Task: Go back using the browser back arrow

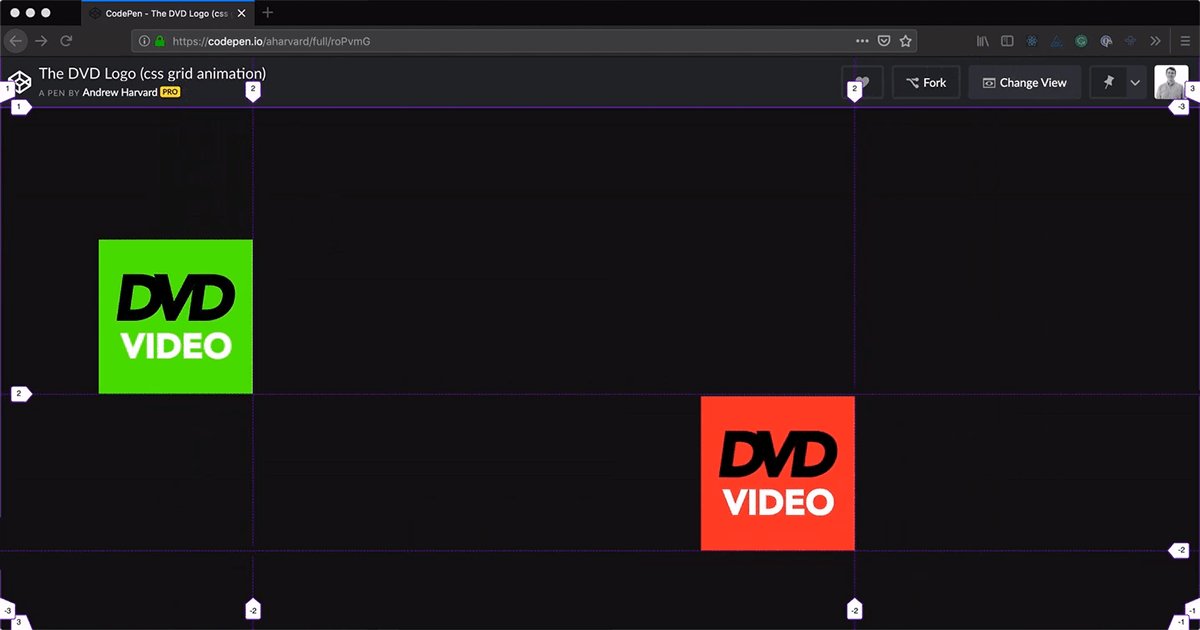Action: (x=15, y=41)
